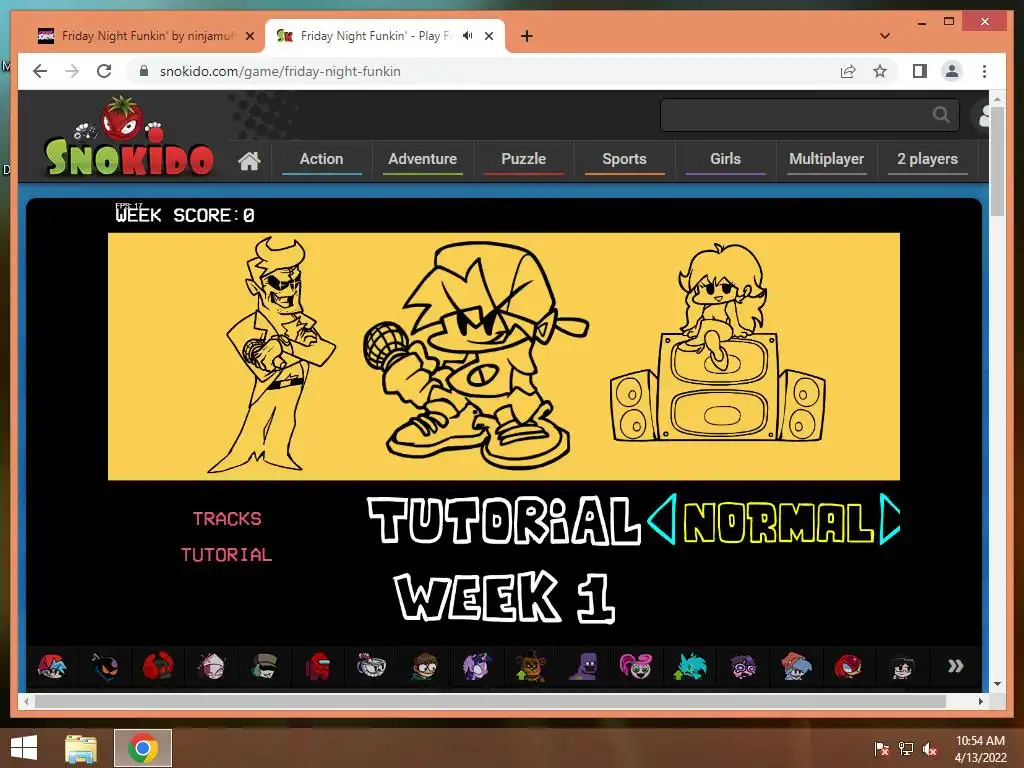Screen dimensions: 1024x768
Task: Open the pink-haired clown girl icon
Action: tap(636, 667)
